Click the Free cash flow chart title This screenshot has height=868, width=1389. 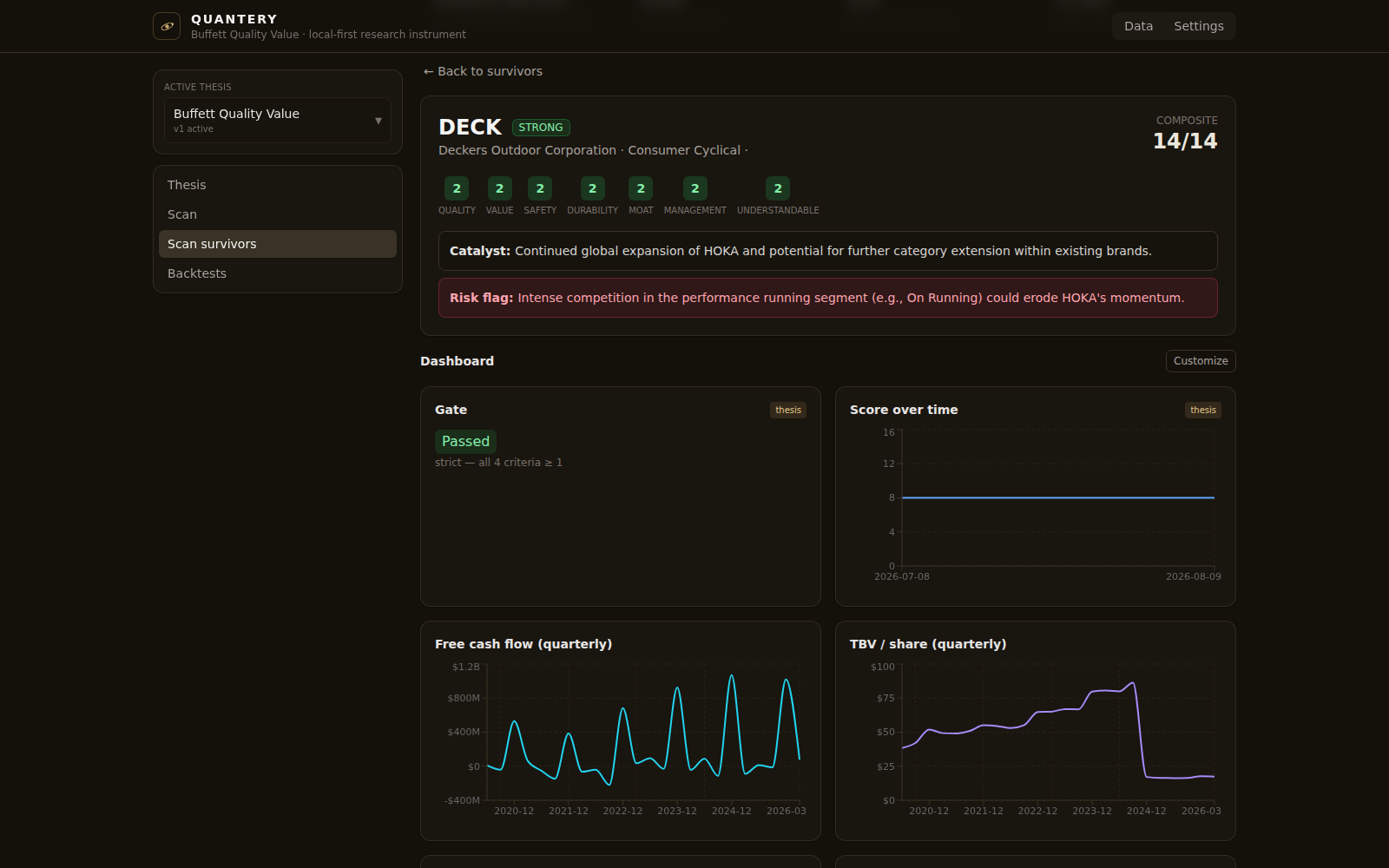[x=523, y=644]
